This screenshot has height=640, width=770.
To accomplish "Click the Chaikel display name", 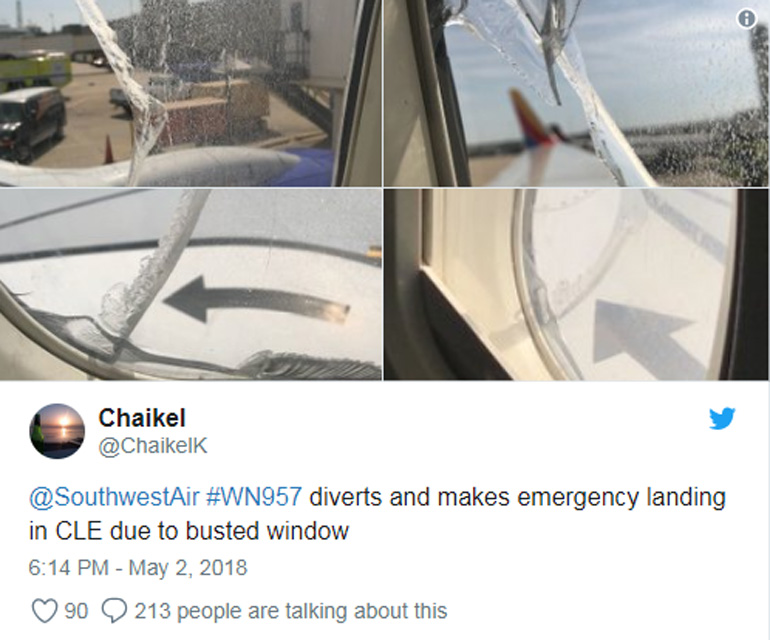I will tap(142, 418).
